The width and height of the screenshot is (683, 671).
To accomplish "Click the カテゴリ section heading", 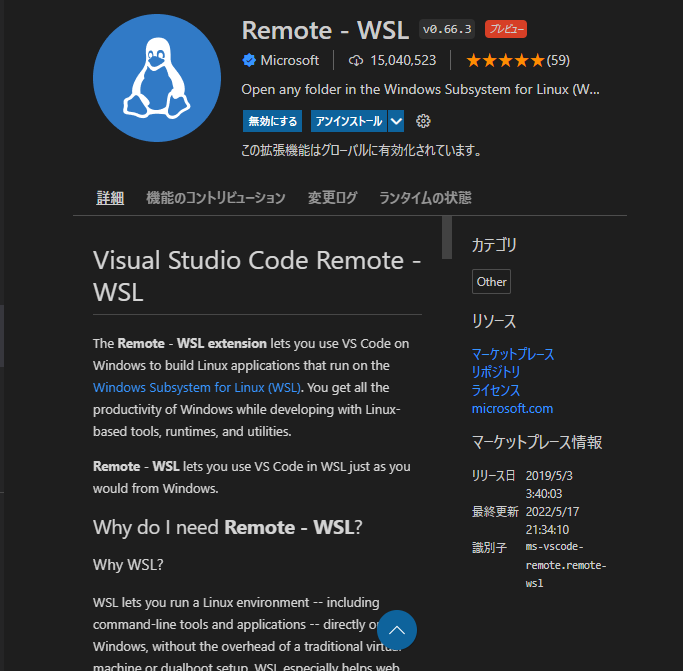I will click(494, 245).
